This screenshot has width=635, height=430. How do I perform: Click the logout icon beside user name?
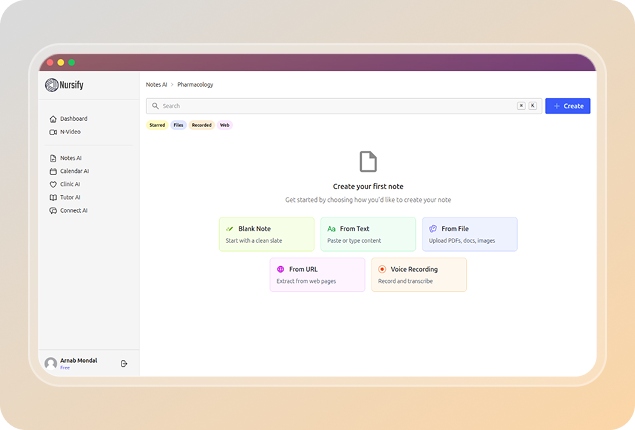[124, 363]
